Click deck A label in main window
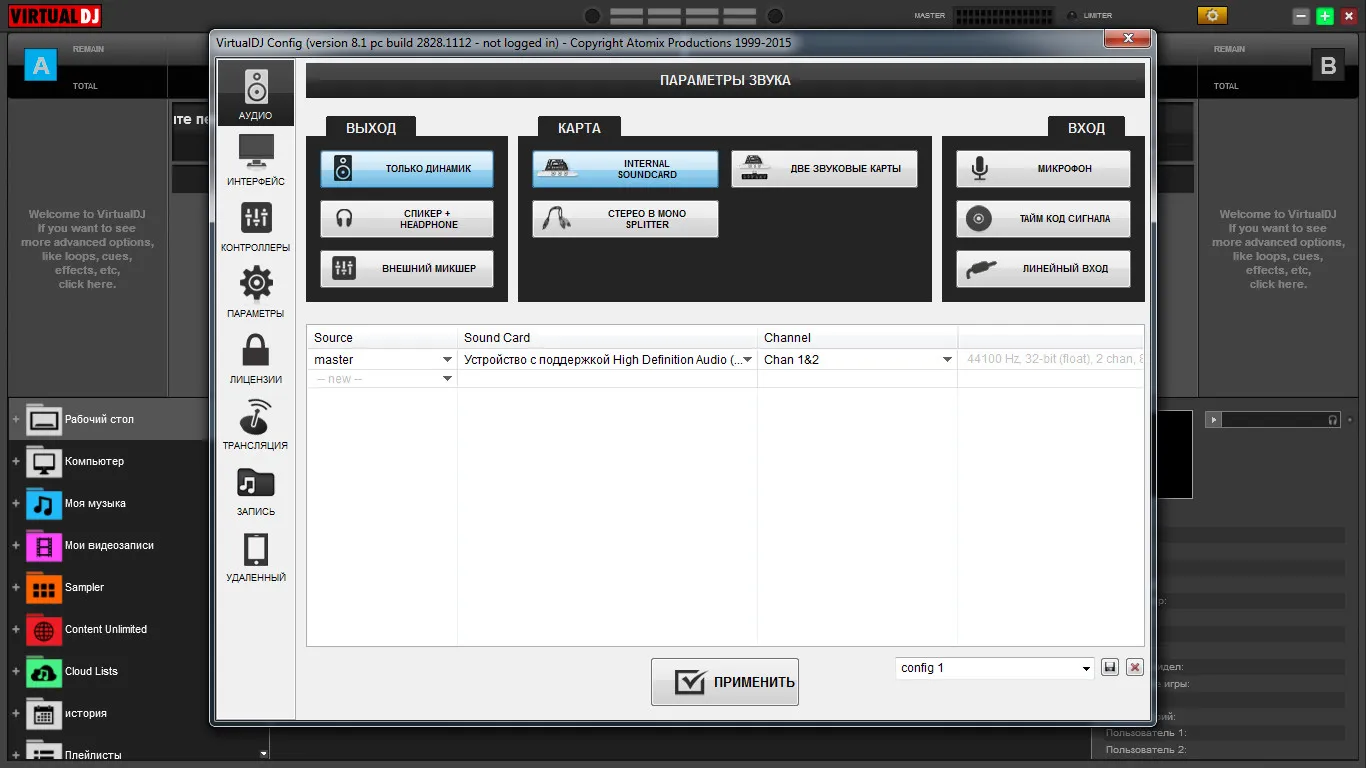Viewport: 1366px width, 768px height. (x=41, y=65)
